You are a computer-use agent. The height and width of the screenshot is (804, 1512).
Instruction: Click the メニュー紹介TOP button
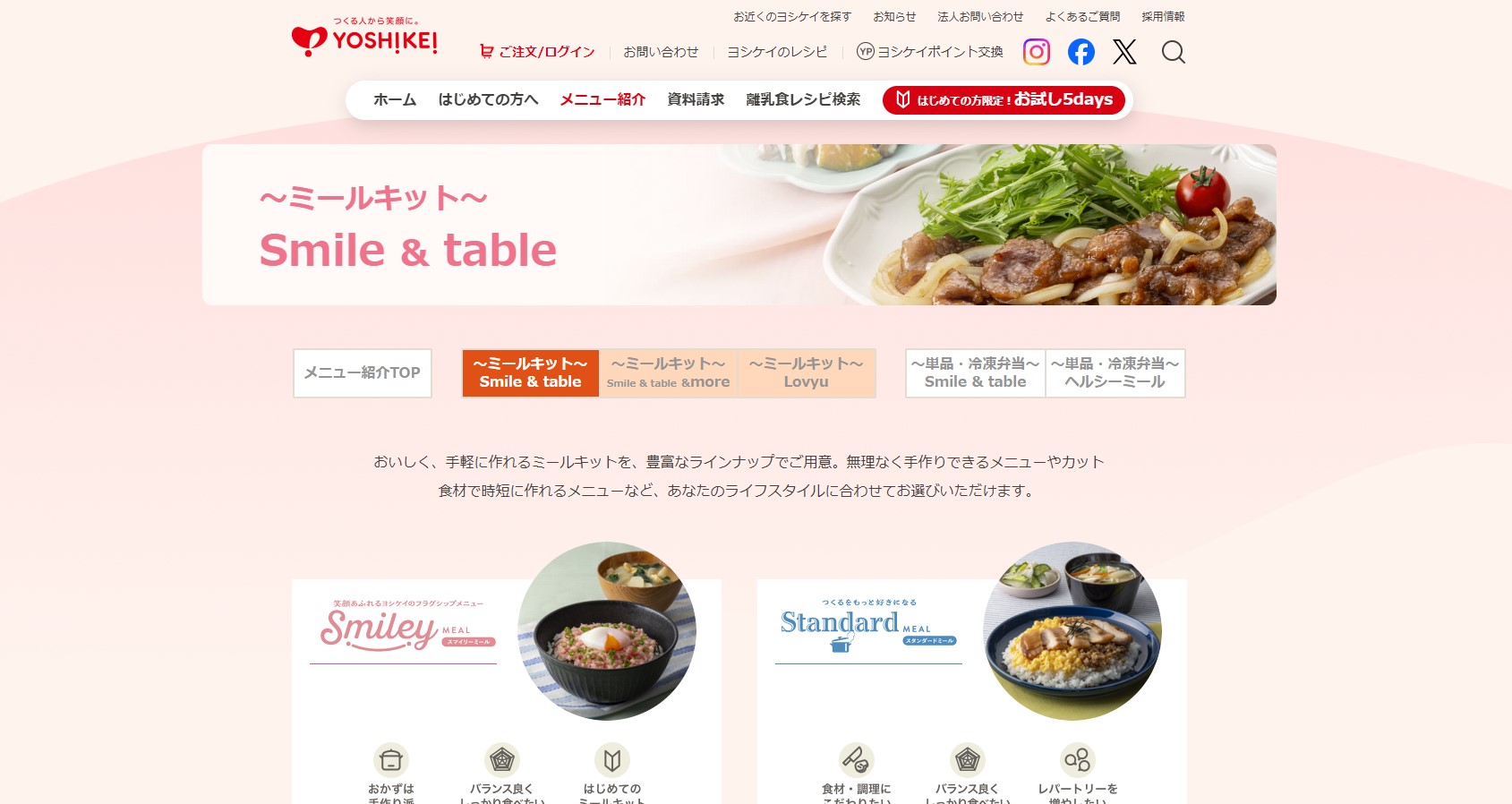pyautogui.click(x=363, y=373)
